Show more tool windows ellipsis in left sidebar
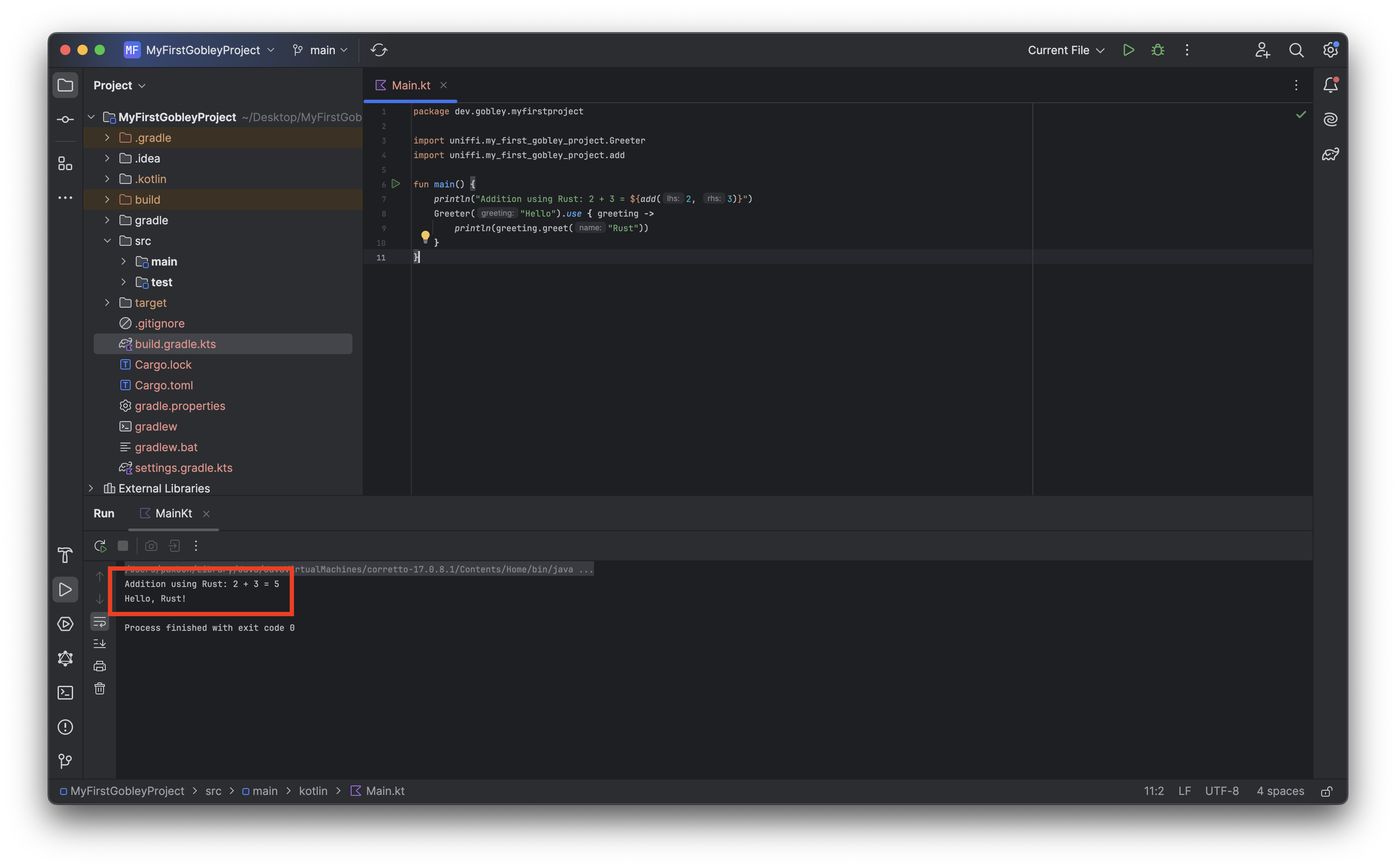The image size is (1396, 868). tap(65, 198)
